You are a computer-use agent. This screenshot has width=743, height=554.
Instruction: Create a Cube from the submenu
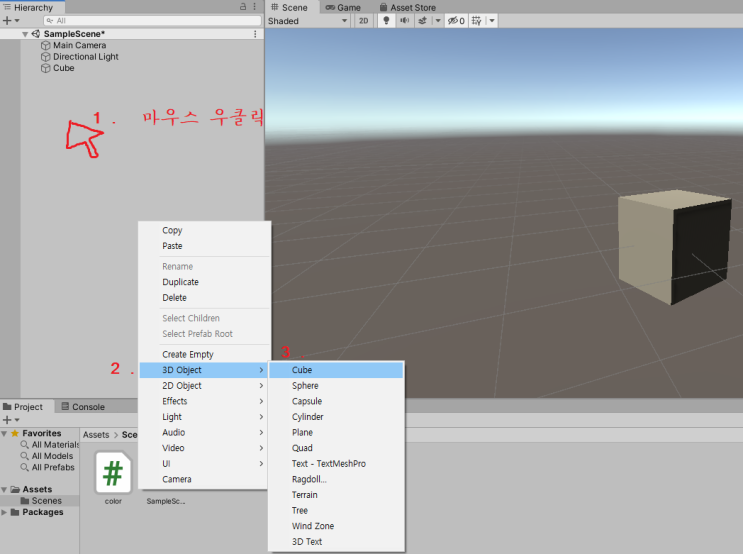point(336,370)
